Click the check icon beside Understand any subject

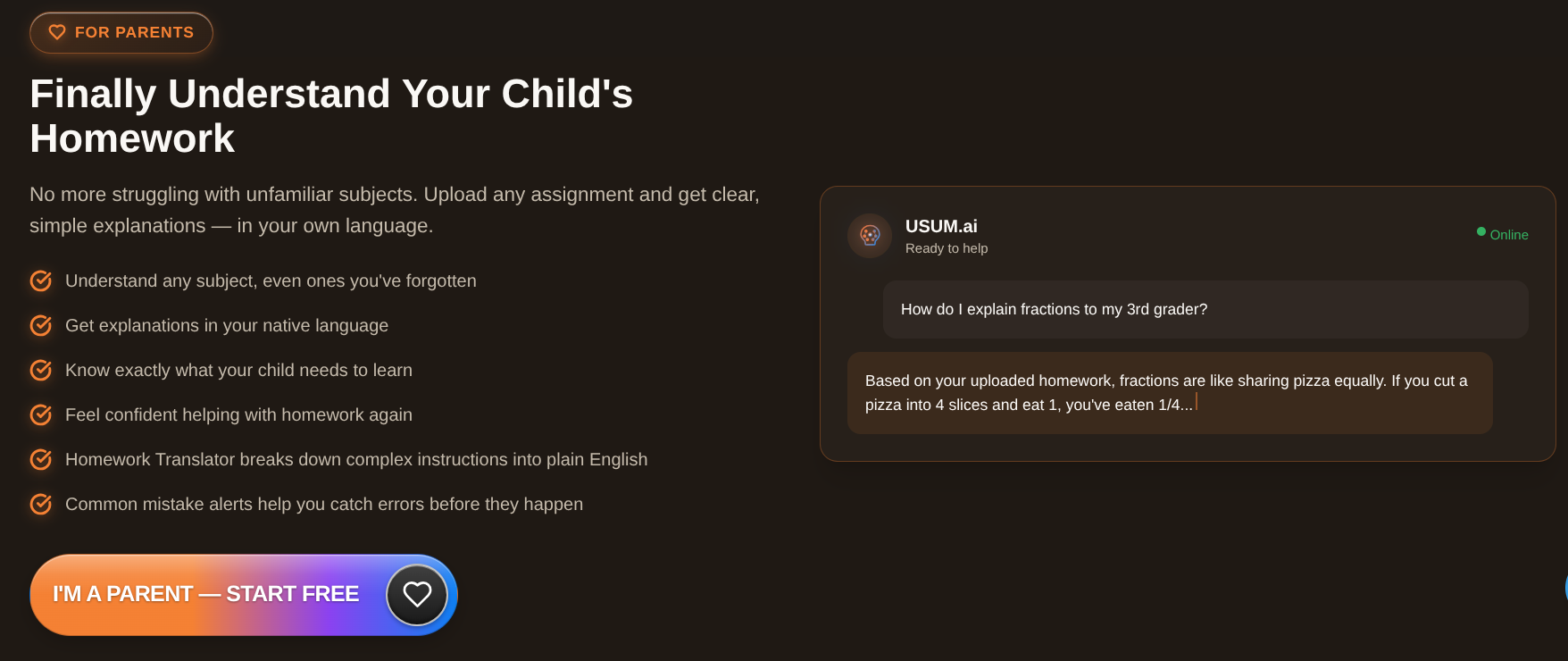click(41, 280)
